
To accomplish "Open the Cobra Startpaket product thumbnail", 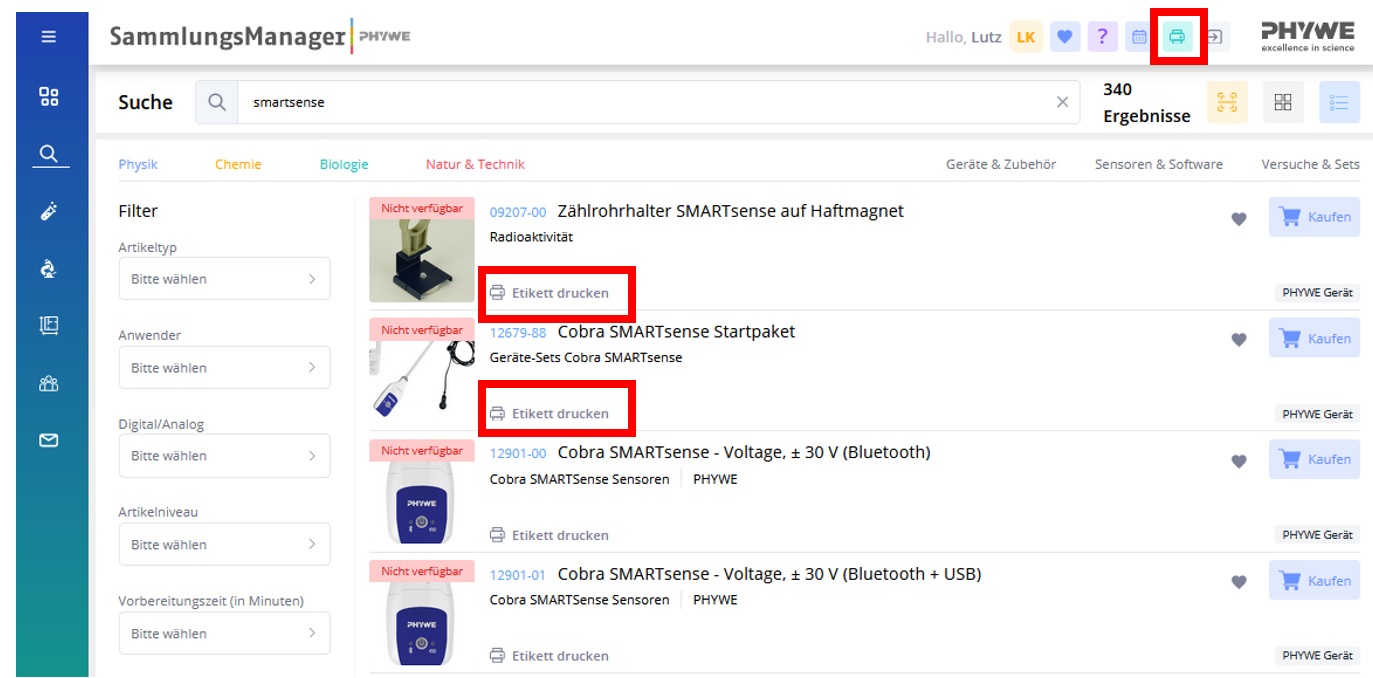I will point(422,371).
